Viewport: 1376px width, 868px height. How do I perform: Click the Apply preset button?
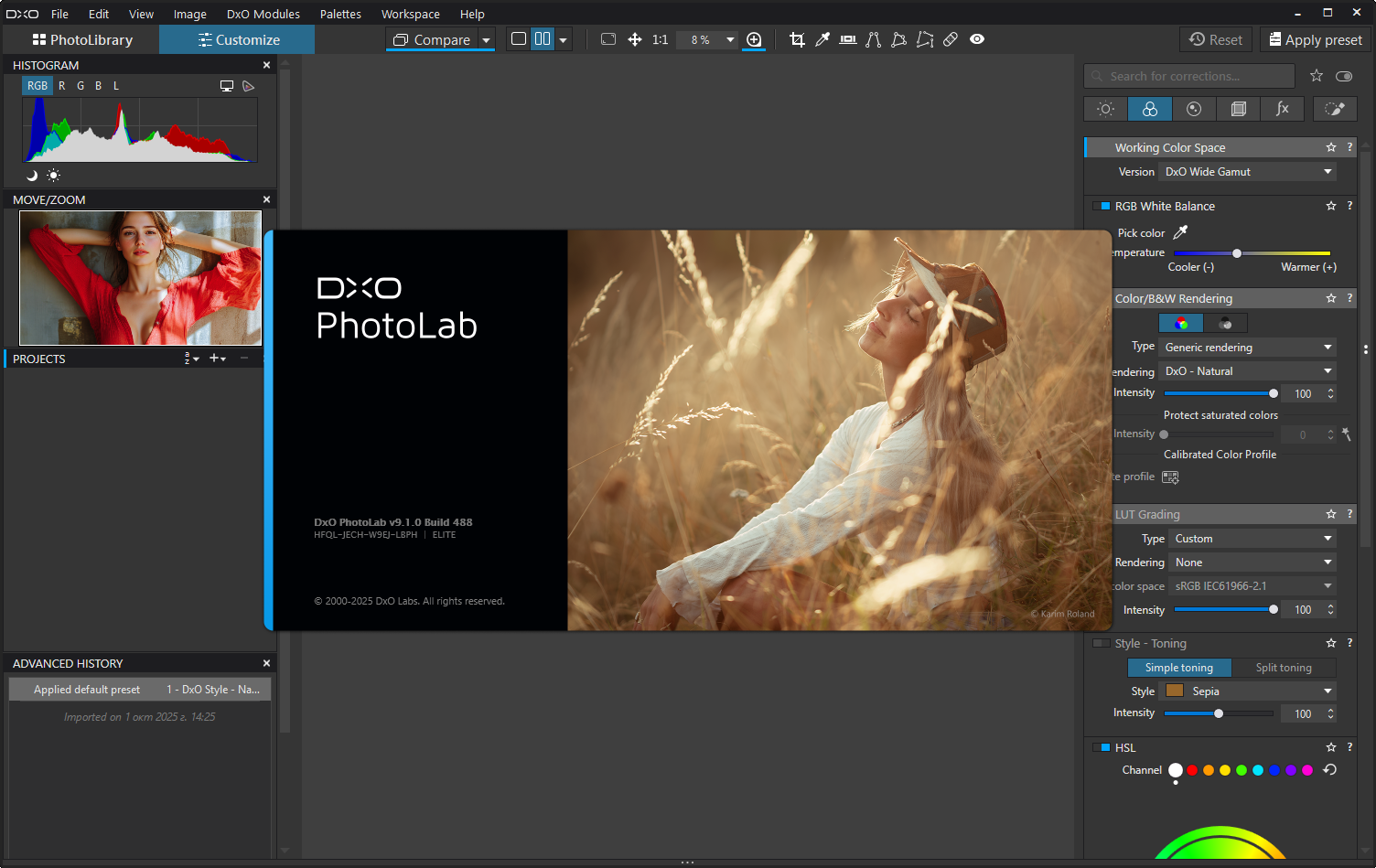click(1314, 39)
